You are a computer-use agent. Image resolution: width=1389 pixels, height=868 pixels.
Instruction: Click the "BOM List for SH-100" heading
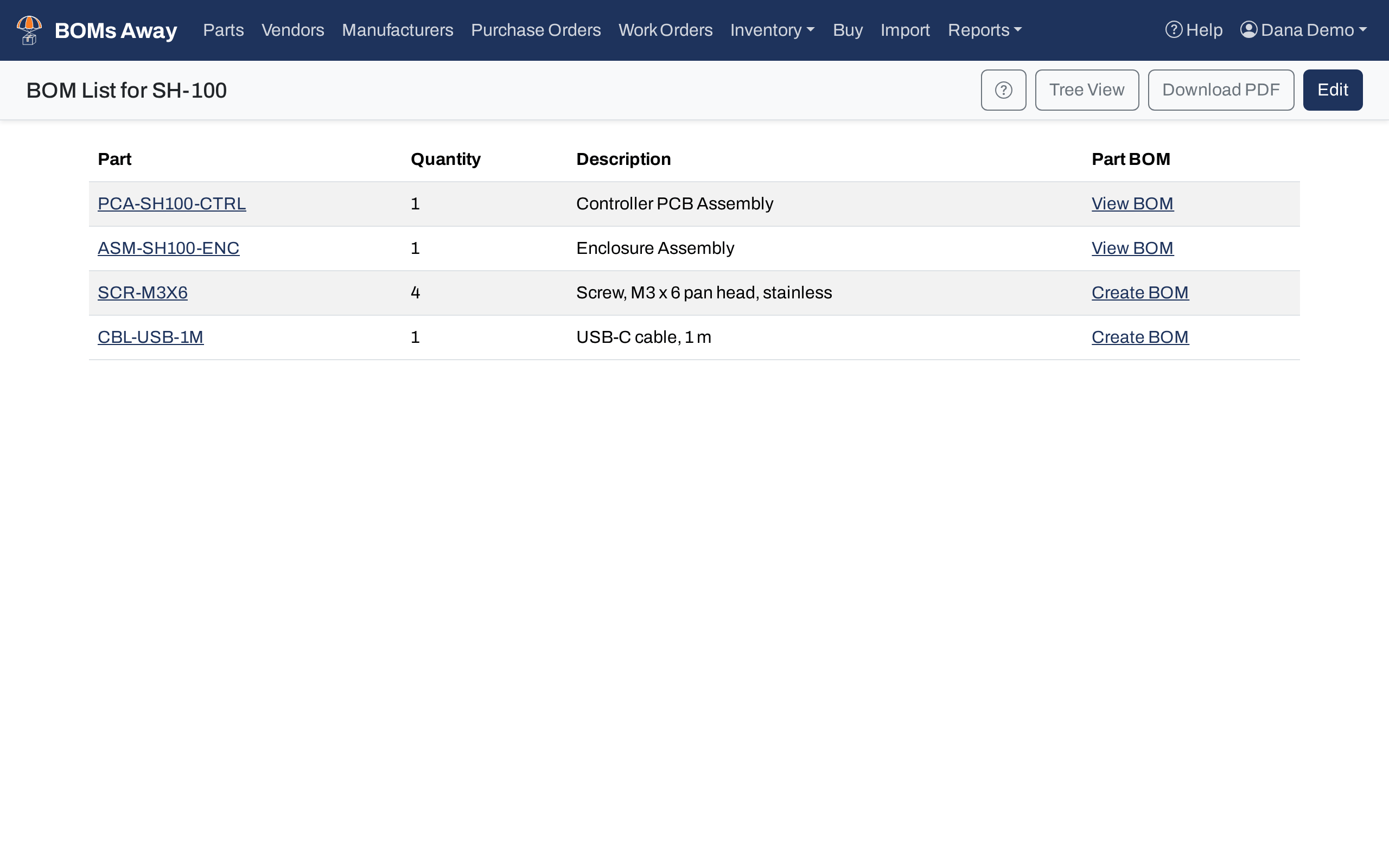pos(126,90)
